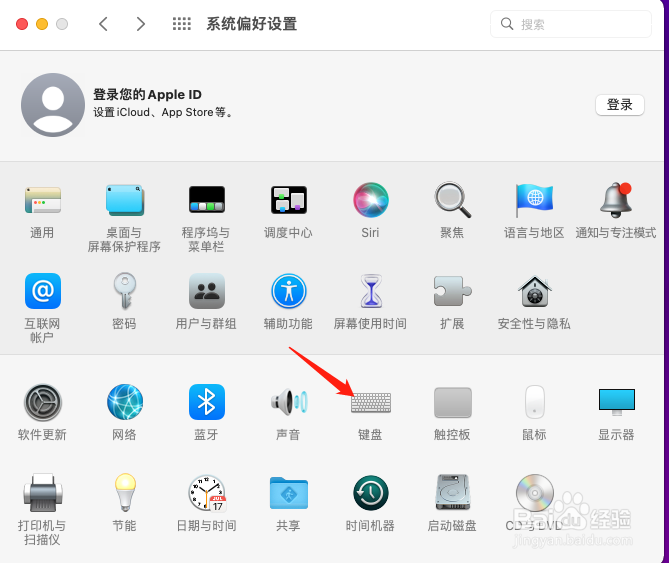Viewport: 669px width, 563px height.
Task: Open 聚焦 (Spotlight) preferences
Action: tap(452, 200)
